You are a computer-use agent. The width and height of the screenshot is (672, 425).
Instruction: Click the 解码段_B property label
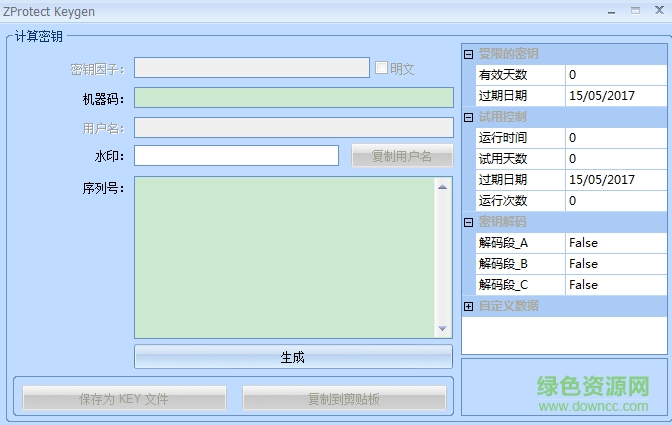503,264
